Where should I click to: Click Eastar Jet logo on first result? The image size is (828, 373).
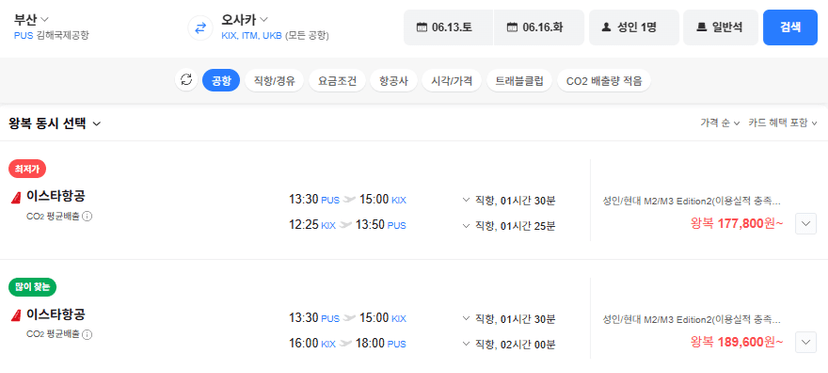[16, 197]
